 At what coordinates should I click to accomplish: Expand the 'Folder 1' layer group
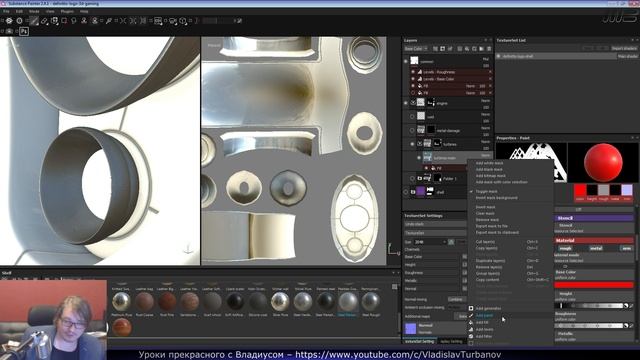pos(420,178)
